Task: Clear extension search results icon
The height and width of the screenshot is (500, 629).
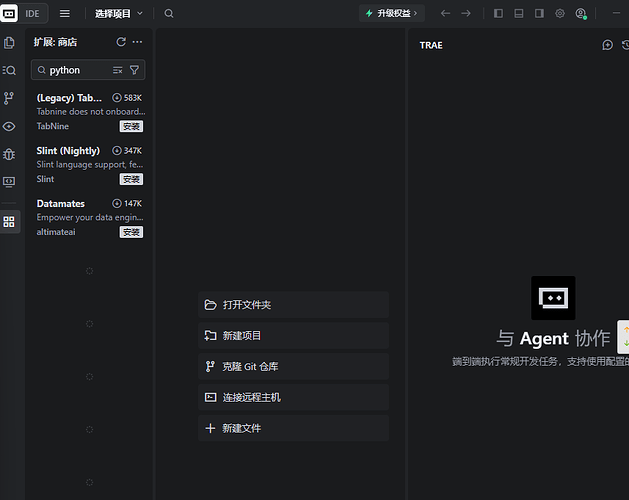Action: click(118, 70)
